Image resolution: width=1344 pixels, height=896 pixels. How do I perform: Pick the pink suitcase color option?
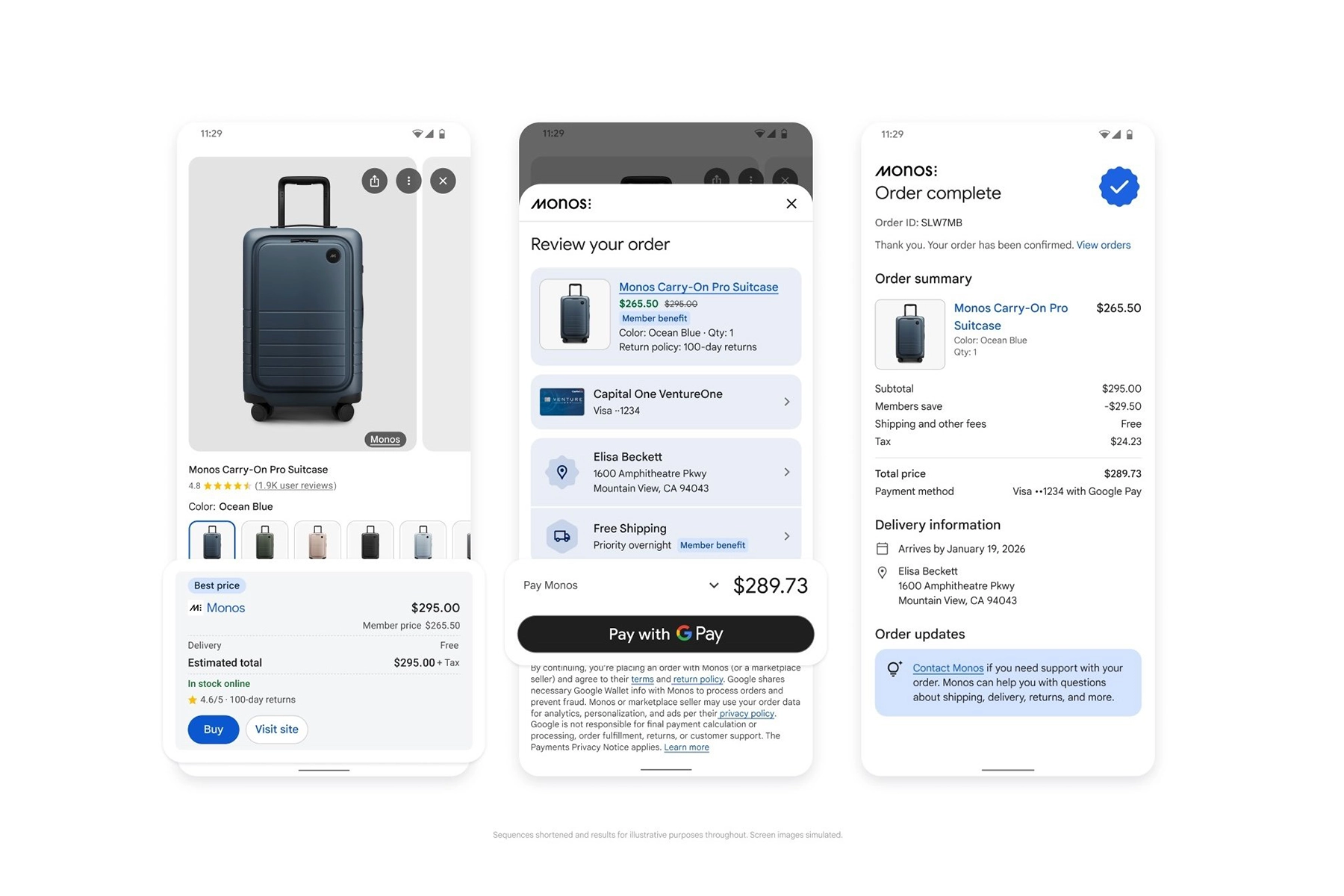coord(317,540)
